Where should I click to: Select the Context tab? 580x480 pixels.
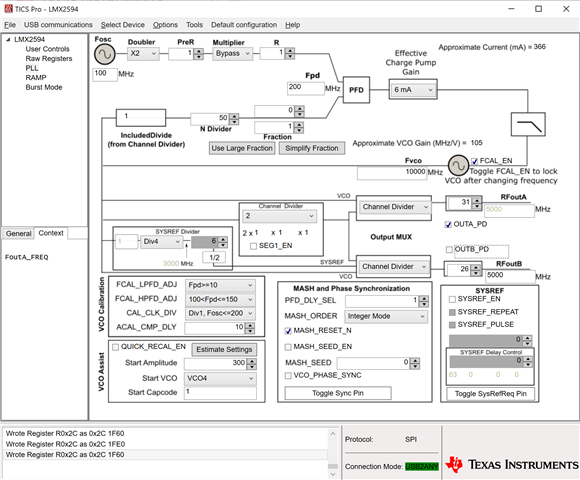tap(51, 233)
